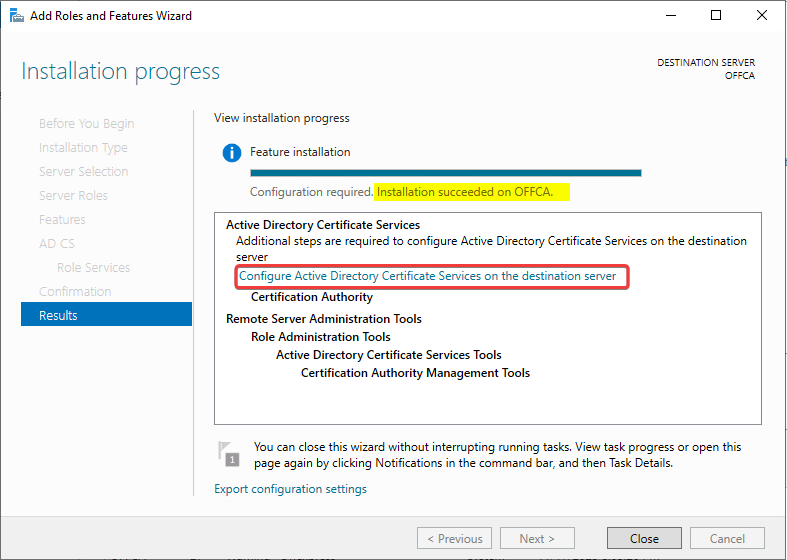The image size is (787, 560).
Task: Select the Role Services step under AD CS
Action: [93, 267]
